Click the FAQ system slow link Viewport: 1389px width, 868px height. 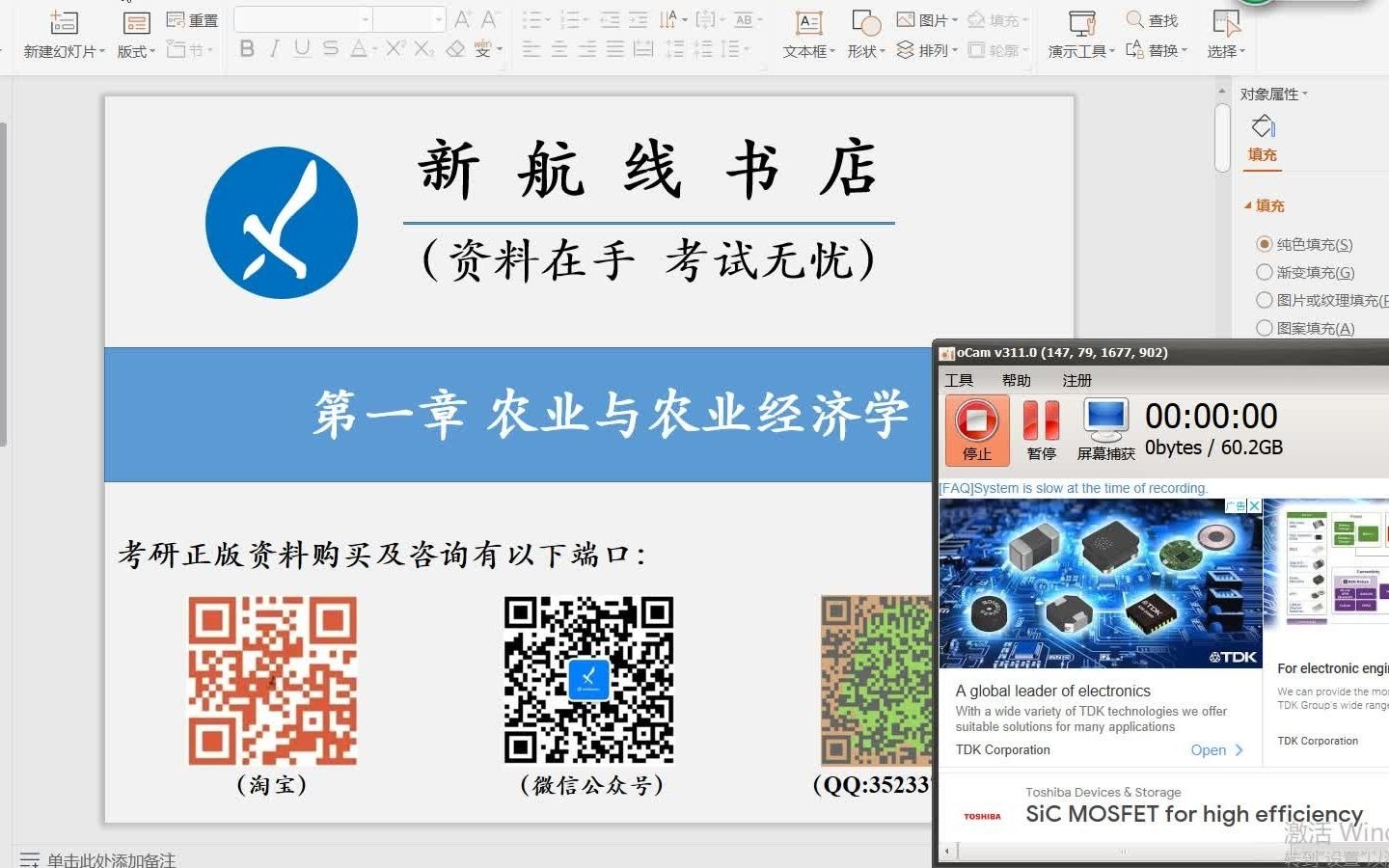coord(1073,488)
